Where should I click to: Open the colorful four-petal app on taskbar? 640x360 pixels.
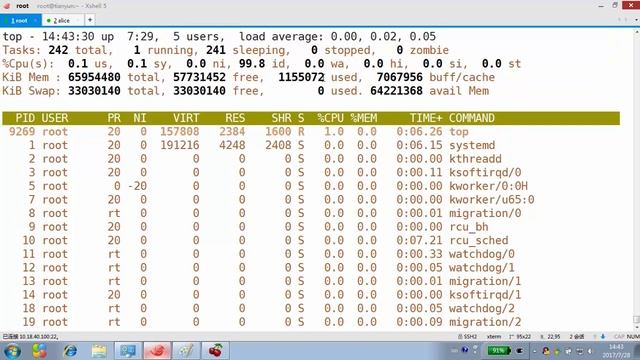40,351
